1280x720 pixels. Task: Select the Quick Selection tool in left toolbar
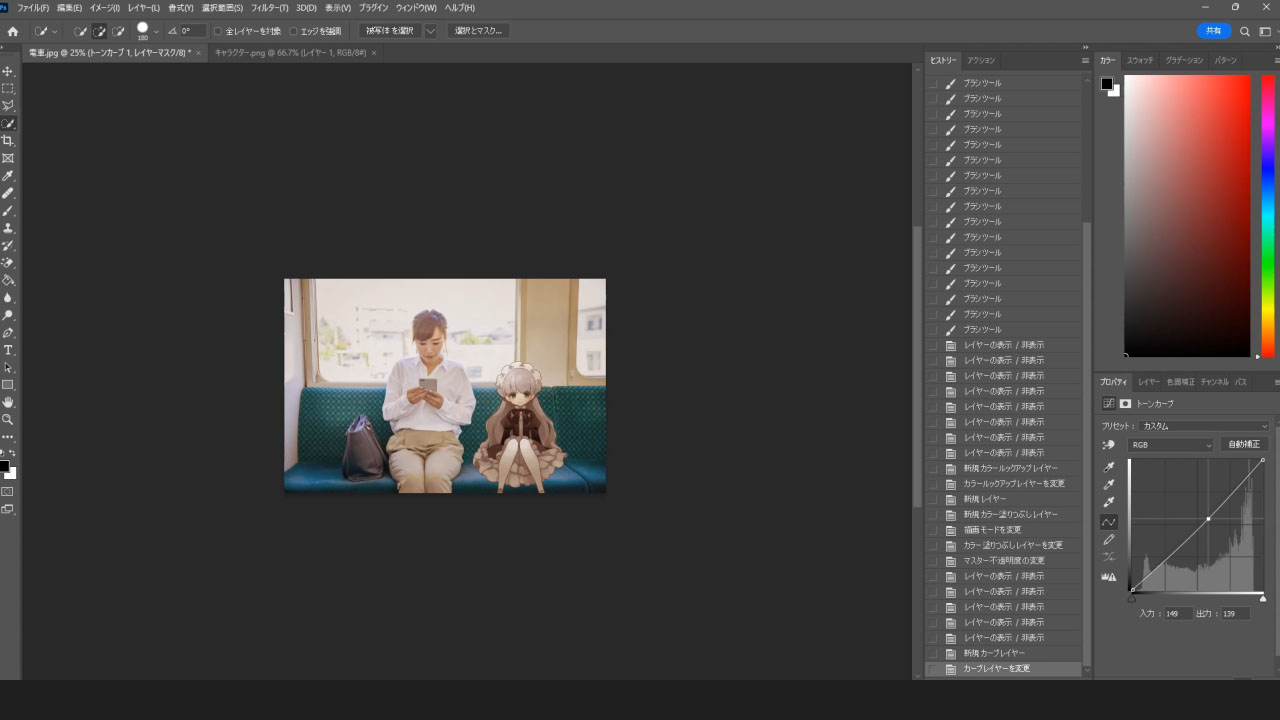[8, 123]
